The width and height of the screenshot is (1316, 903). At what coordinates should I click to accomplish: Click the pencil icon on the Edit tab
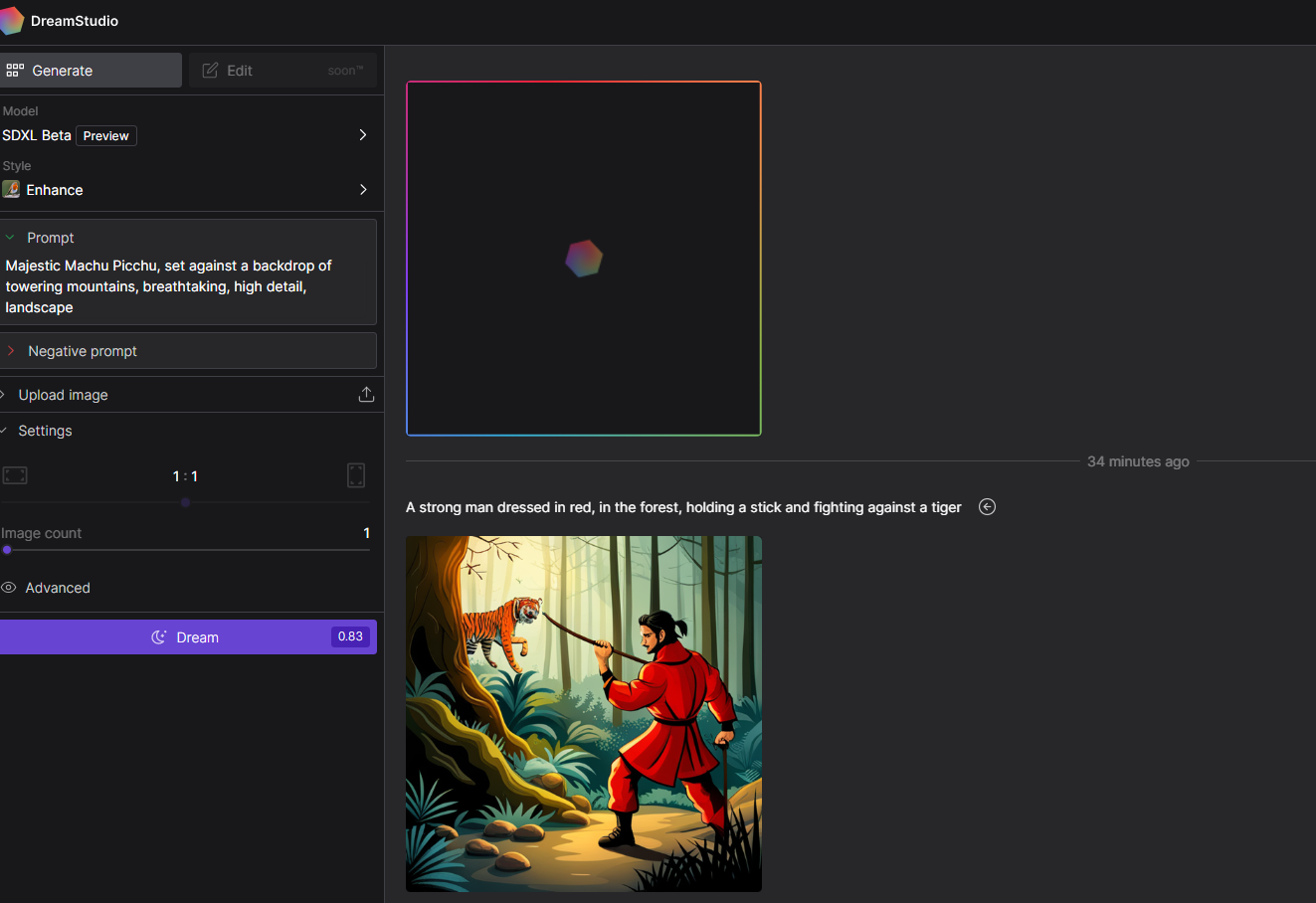tap(211, 71)
